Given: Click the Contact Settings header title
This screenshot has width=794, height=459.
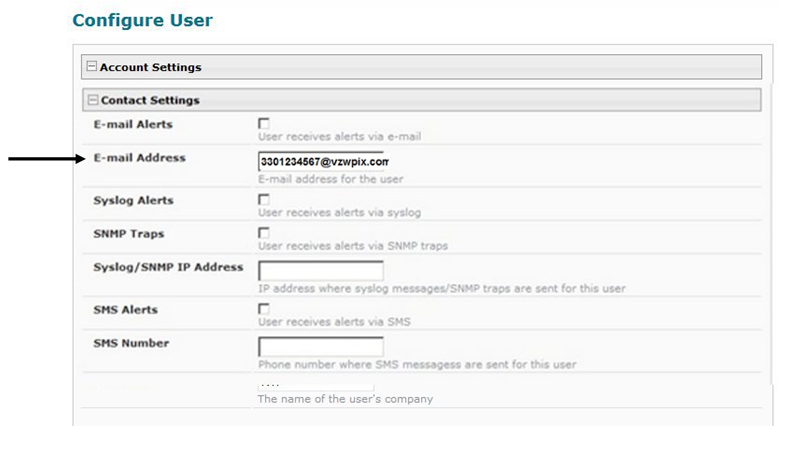Looking at the screenshot, I should (x=150, y=100).
